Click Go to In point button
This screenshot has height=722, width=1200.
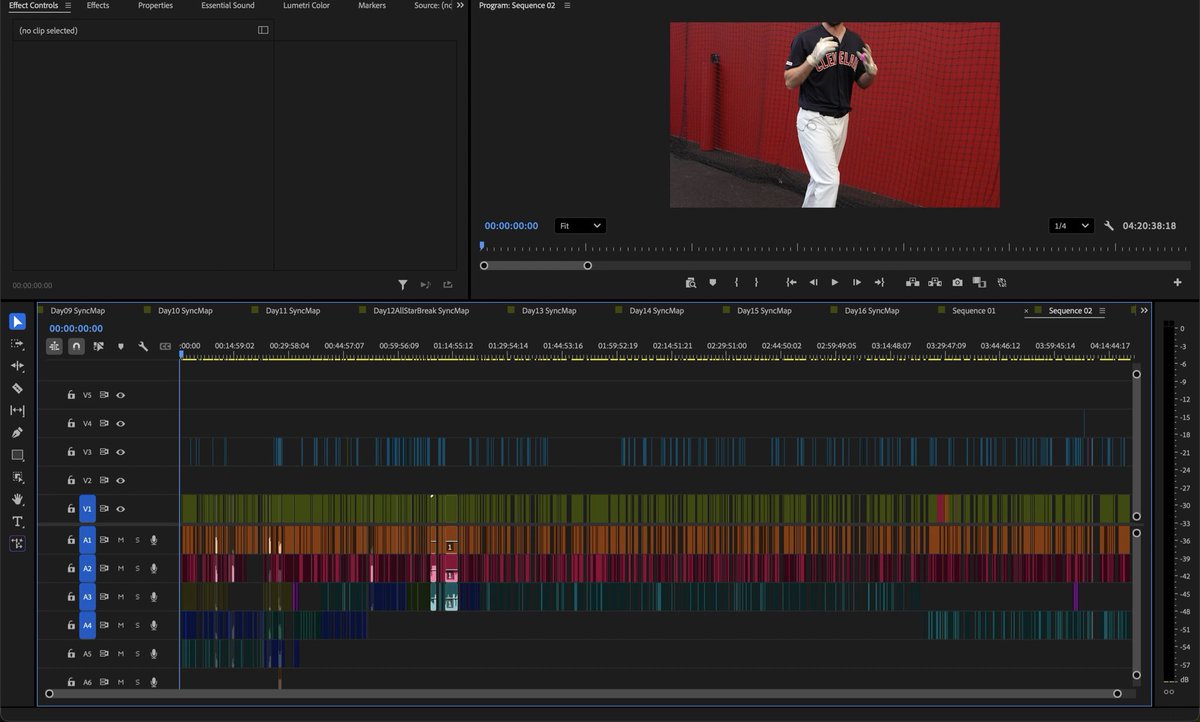tap(791, 283)
